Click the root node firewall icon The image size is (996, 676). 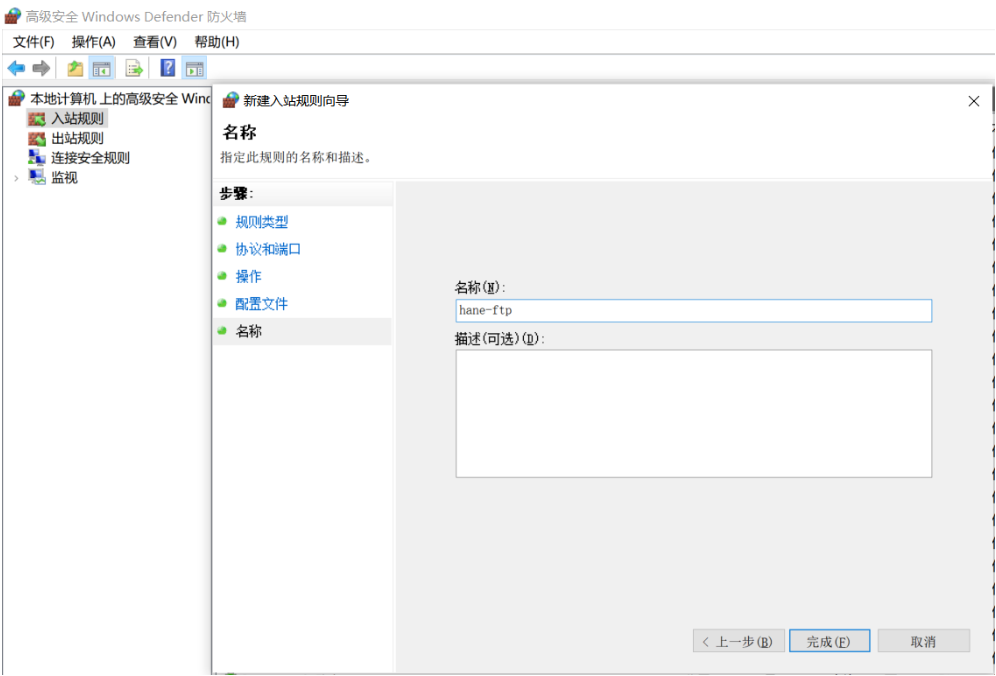tap(17, 98)
